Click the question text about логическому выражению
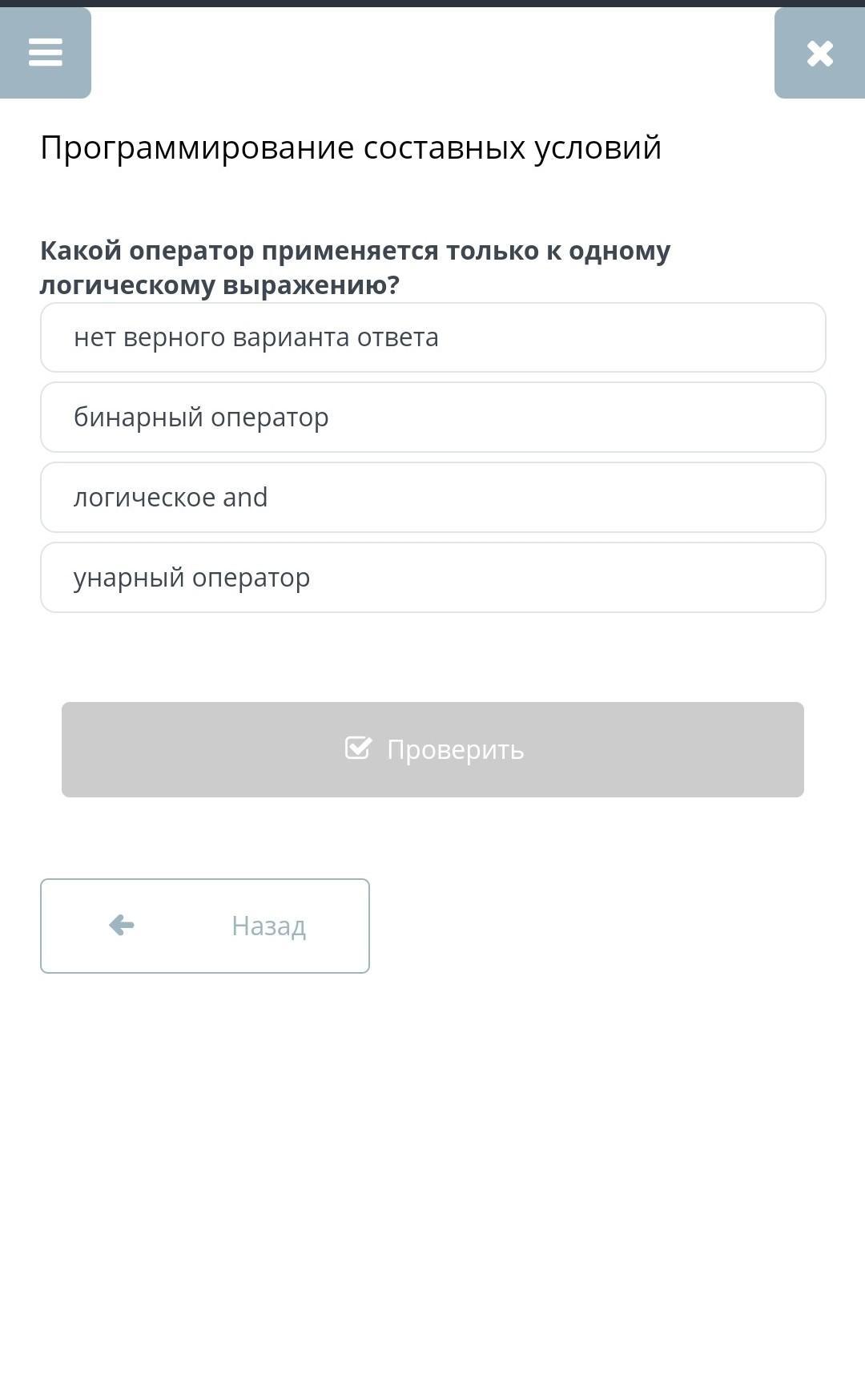This screenshot has width=865, height=1400. click(355, 268)
